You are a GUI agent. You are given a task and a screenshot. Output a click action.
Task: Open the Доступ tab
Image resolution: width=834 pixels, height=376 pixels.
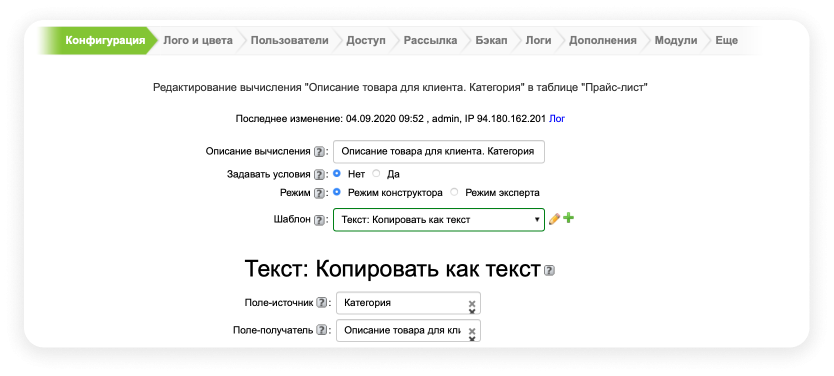[366, 40]
